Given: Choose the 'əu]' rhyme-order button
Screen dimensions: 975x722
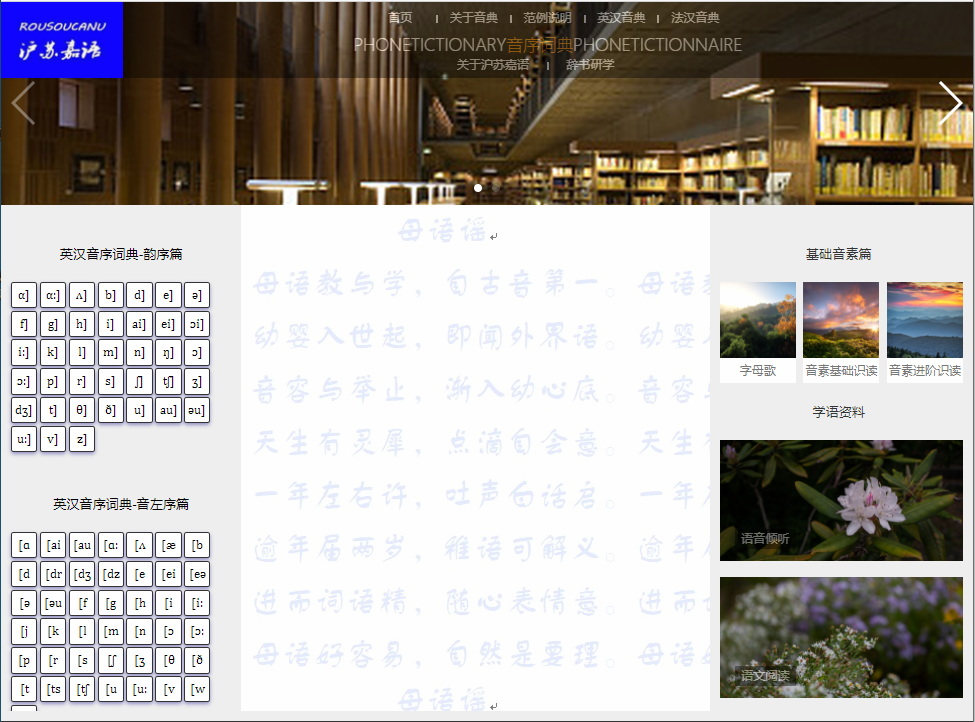Looking at the screenshot, I should [x=196, y=410].
